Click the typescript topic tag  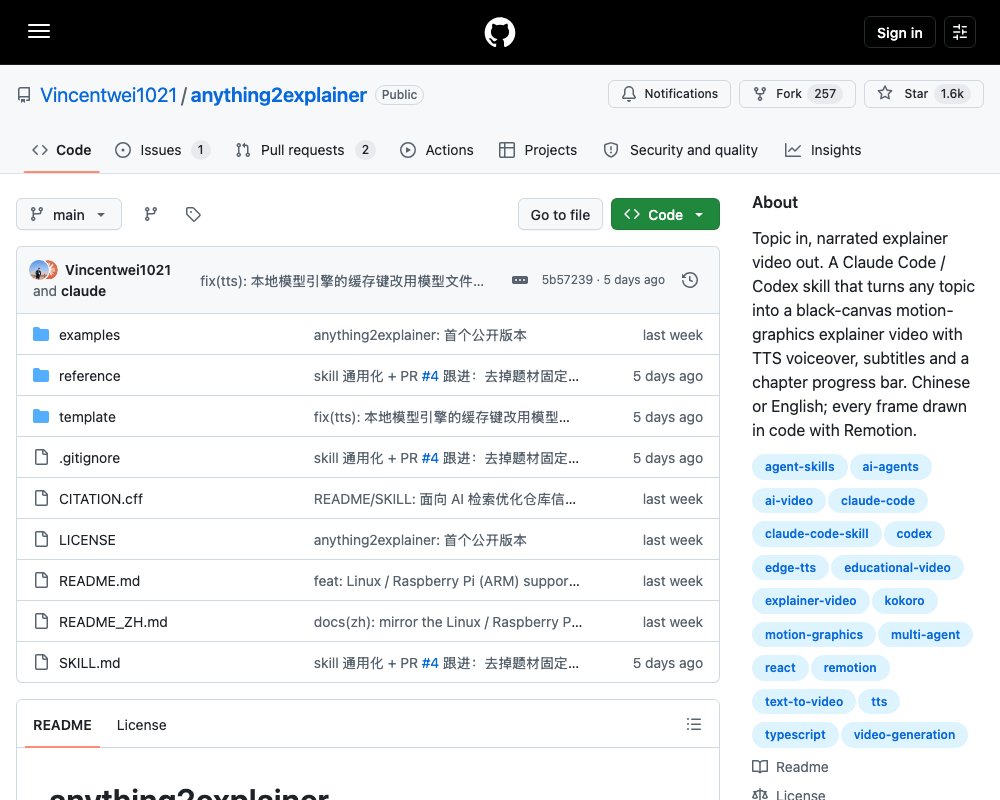(x=795, y=734)
